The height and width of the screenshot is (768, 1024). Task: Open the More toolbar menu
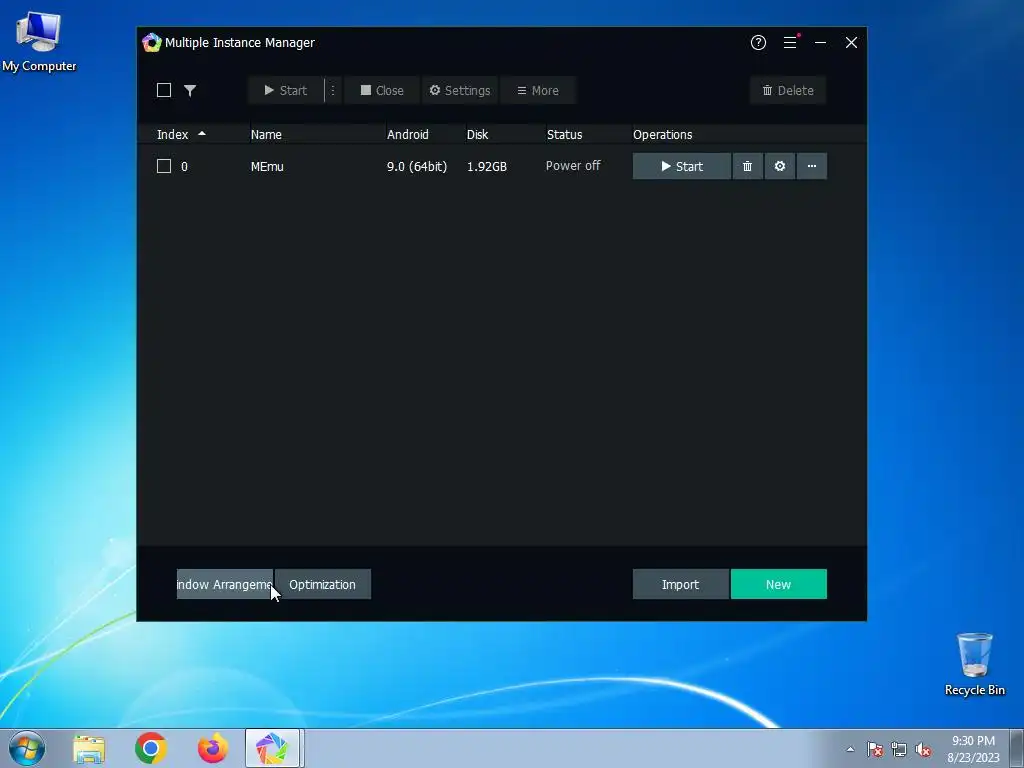(x=538, y=90)
